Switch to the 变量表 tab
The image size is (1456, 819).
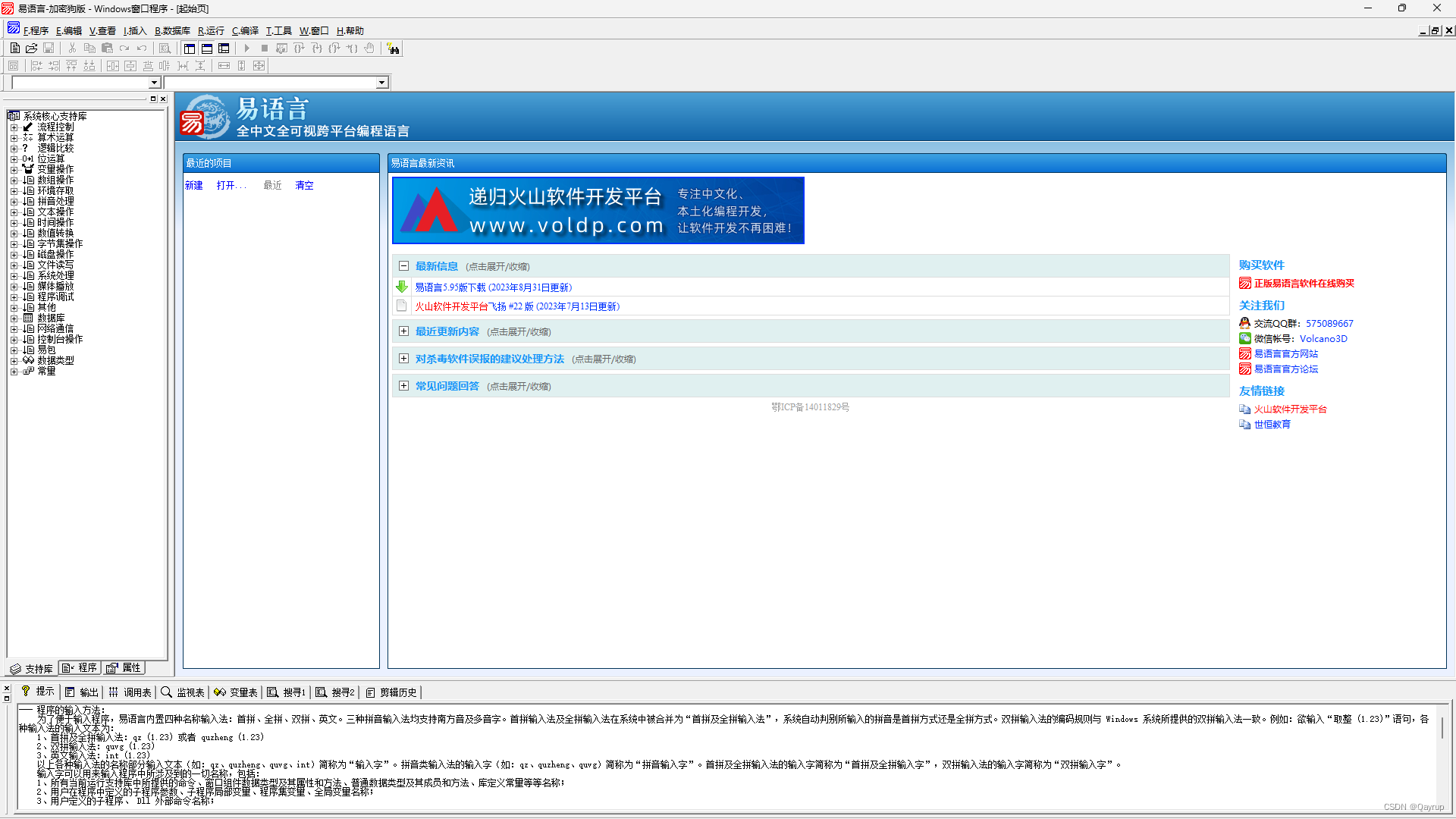pyautogui.click(x=236, y=692)
